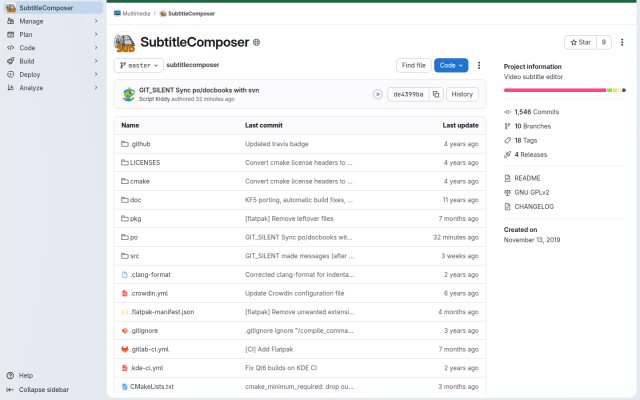View the star count of 9
This screenshot has height=400, width=640.
tap(604, 42)
